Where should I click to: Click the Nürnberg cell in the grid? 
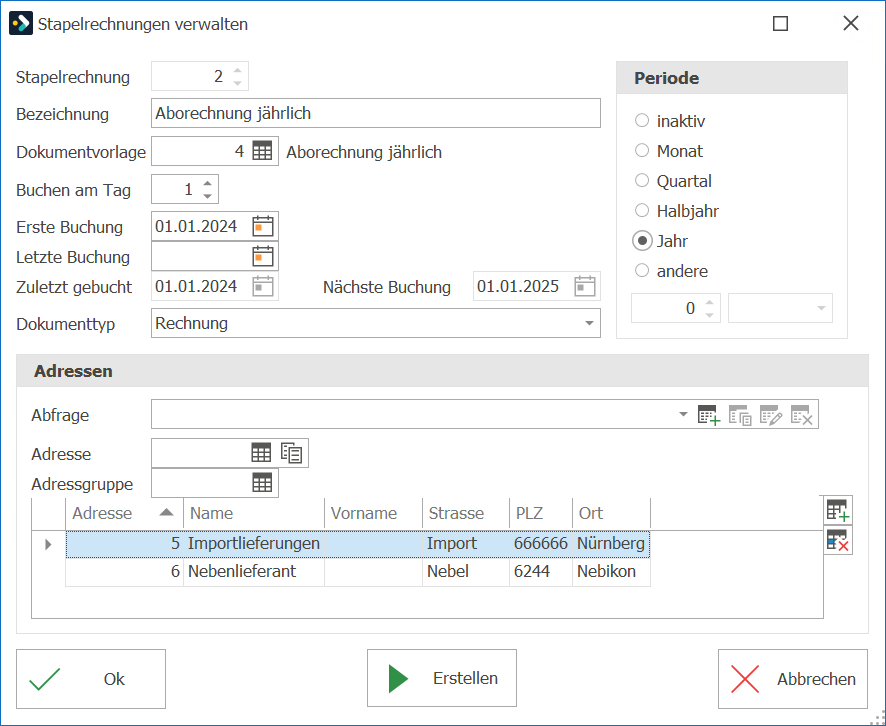(x=611, y=544)
